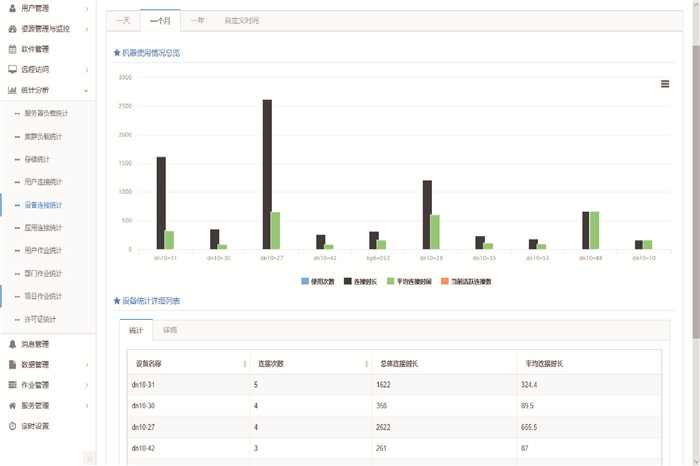
Task: Switch to the 一年 time range tab
Action: pos(197,20)
